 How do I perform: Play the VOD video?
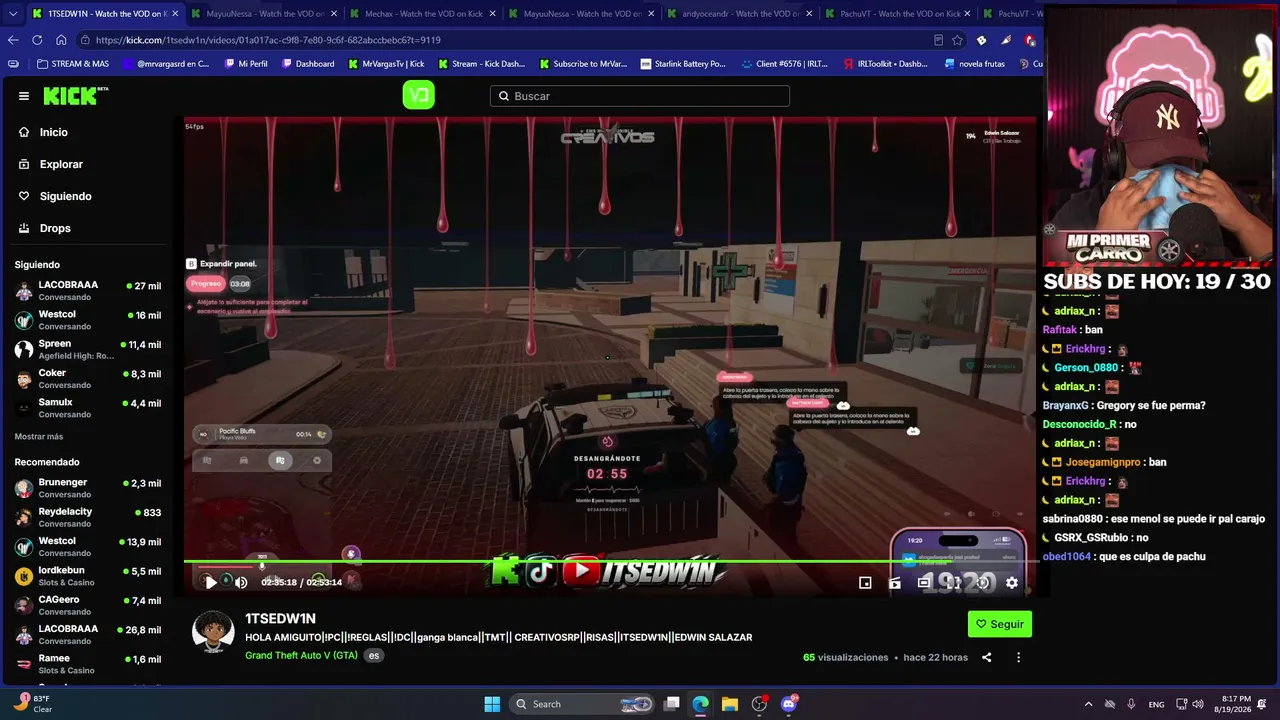click(x=210, y=582)
